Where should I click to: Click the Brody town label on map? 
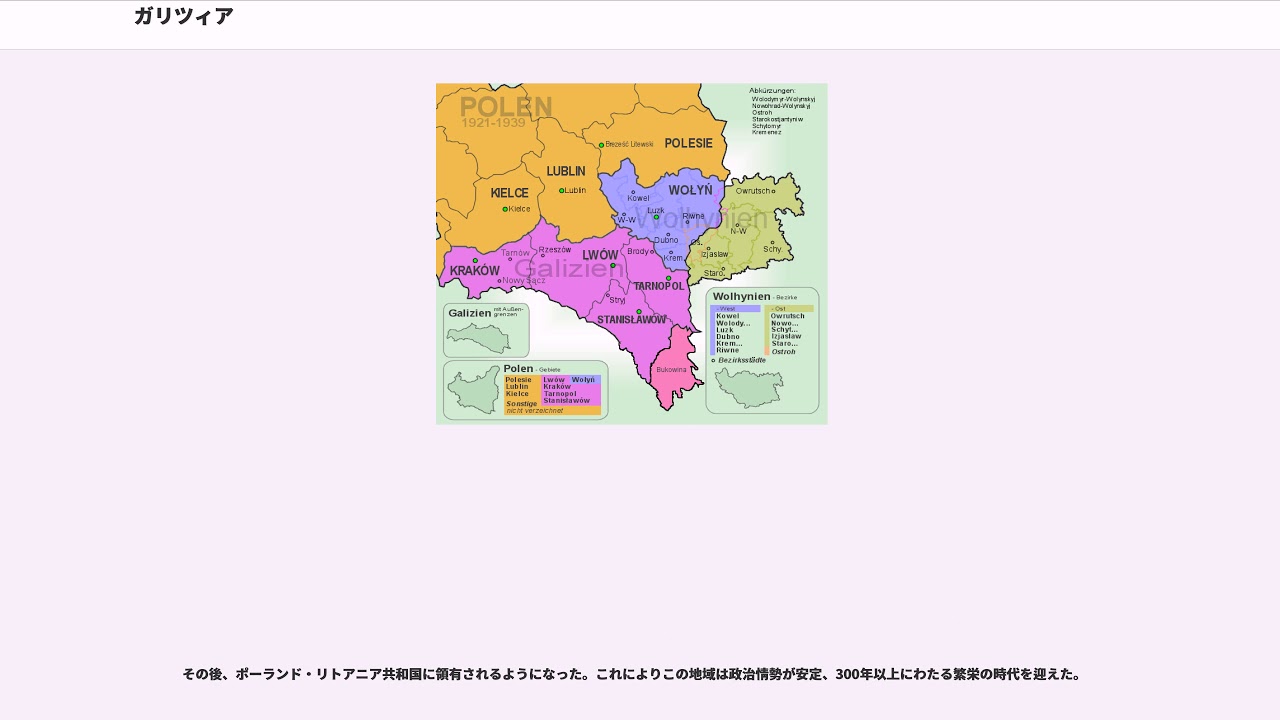637,251
